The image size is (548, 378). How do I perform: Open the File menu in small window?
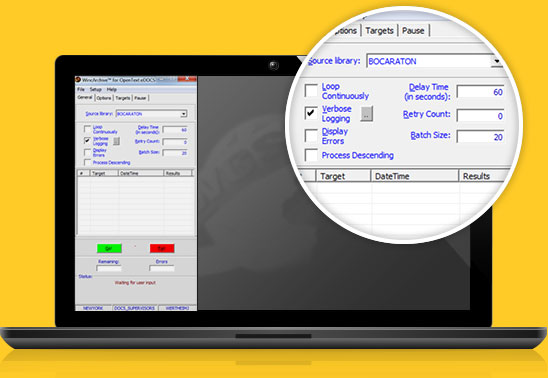[81, 89]
